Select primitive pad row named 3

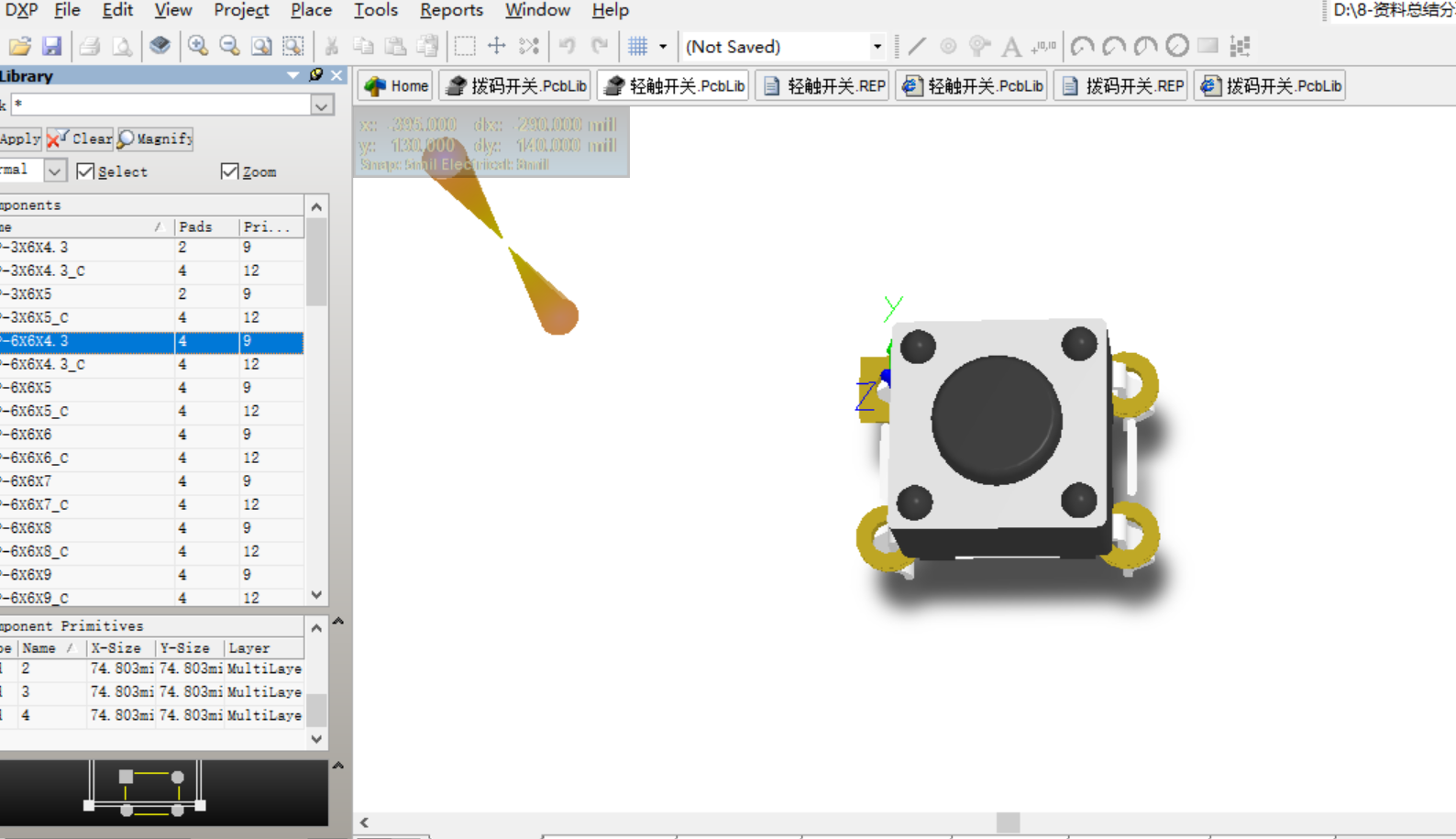[151, 691]
